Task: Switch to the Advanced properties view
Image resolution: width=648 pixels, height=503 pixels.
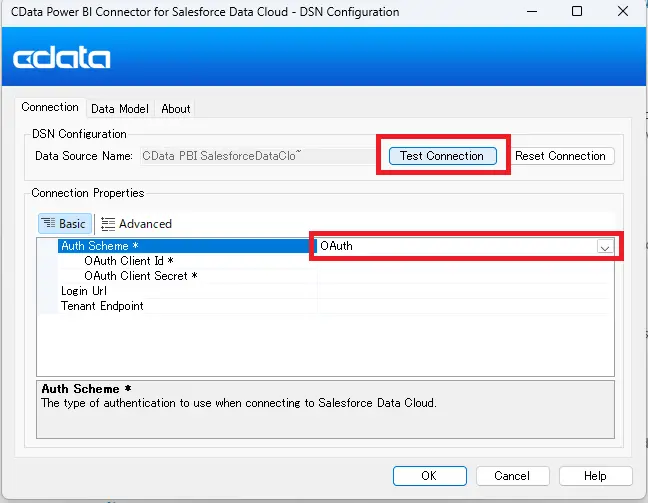Action: (x=136, y=224)
